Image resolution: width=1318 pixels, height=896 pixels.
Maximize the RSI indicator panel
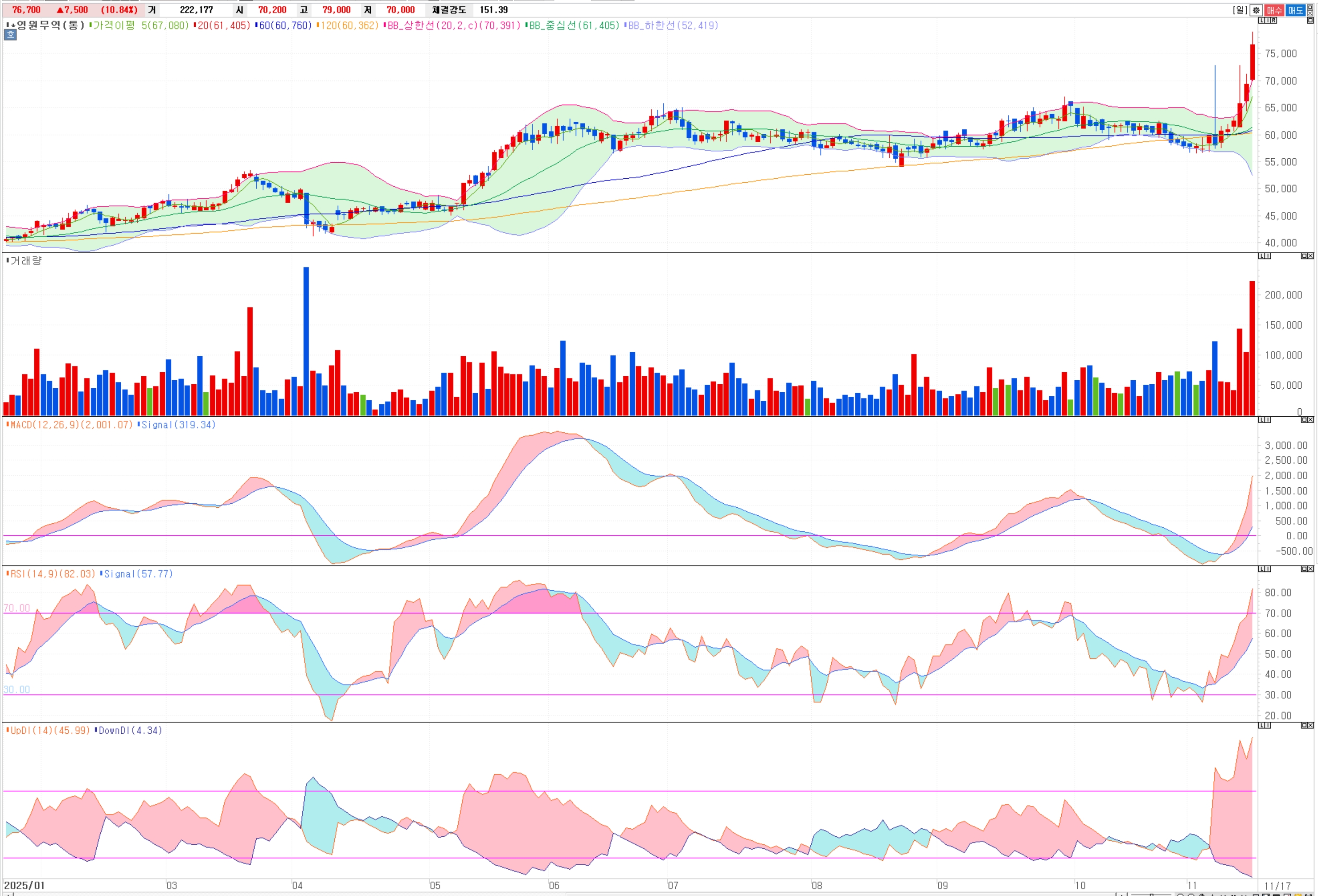click(1304, 569)
